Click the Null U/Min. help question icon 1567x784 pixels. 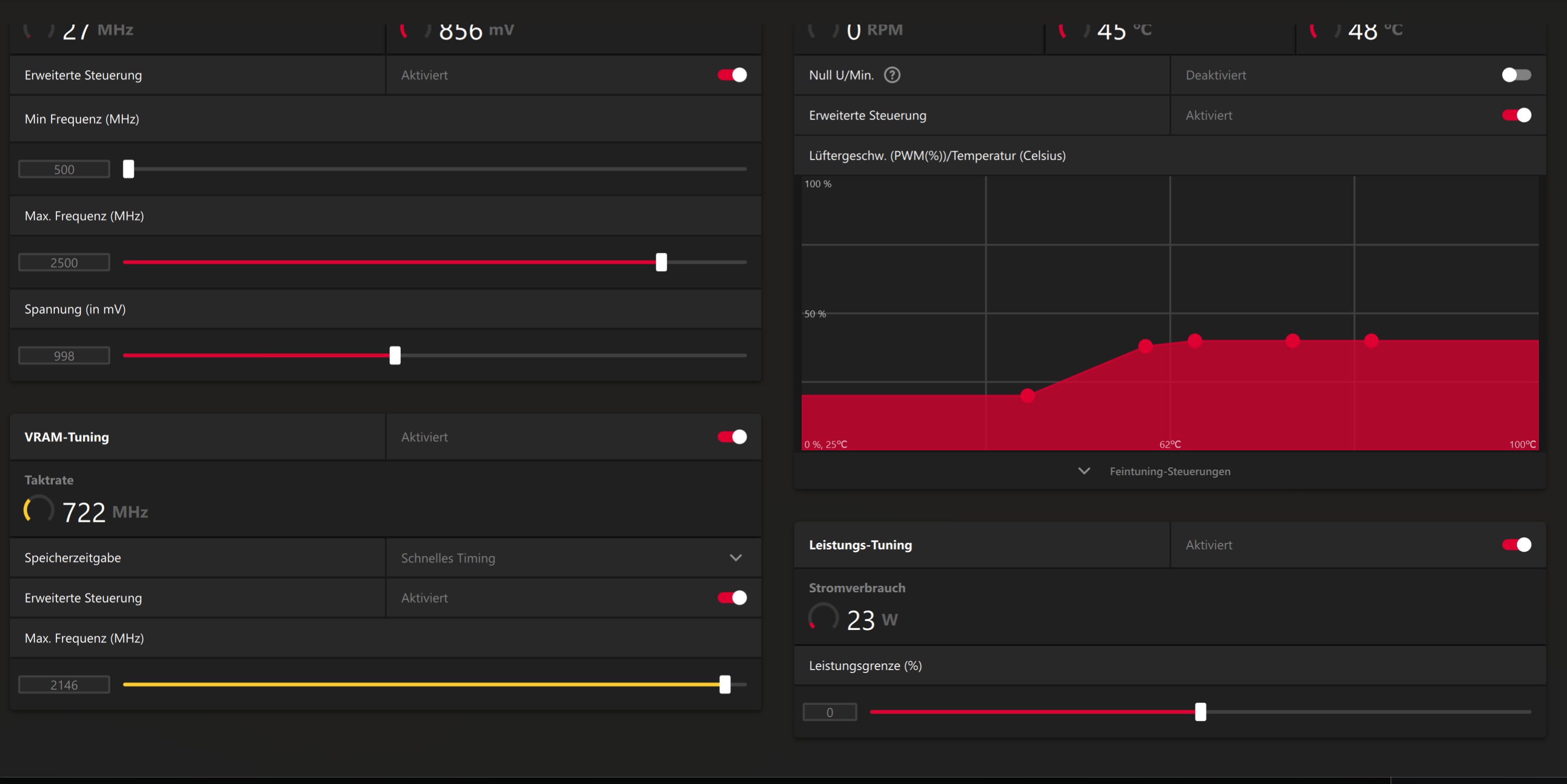[x=892, y=75]
